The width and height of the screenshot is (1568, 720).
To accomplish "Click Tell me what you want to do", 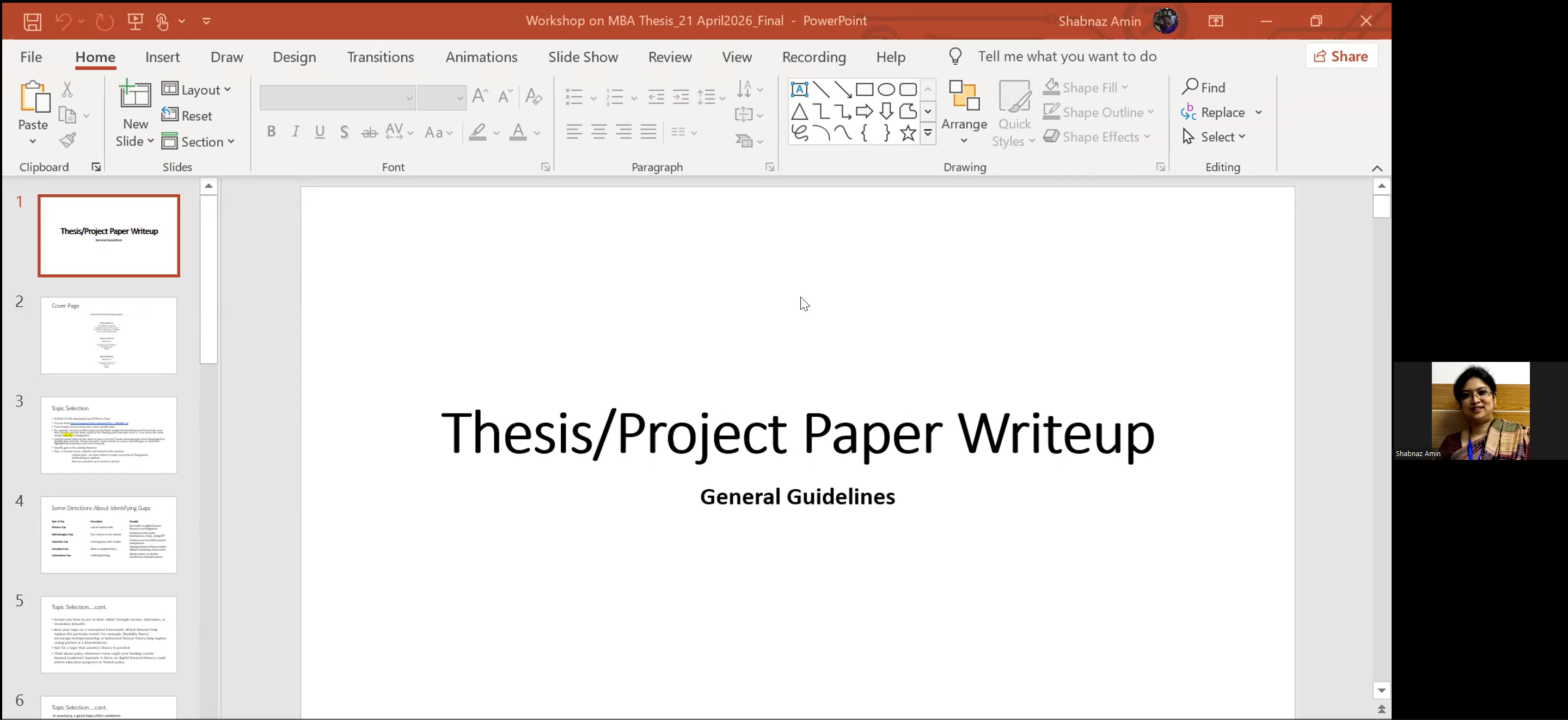I will 1067,57.
